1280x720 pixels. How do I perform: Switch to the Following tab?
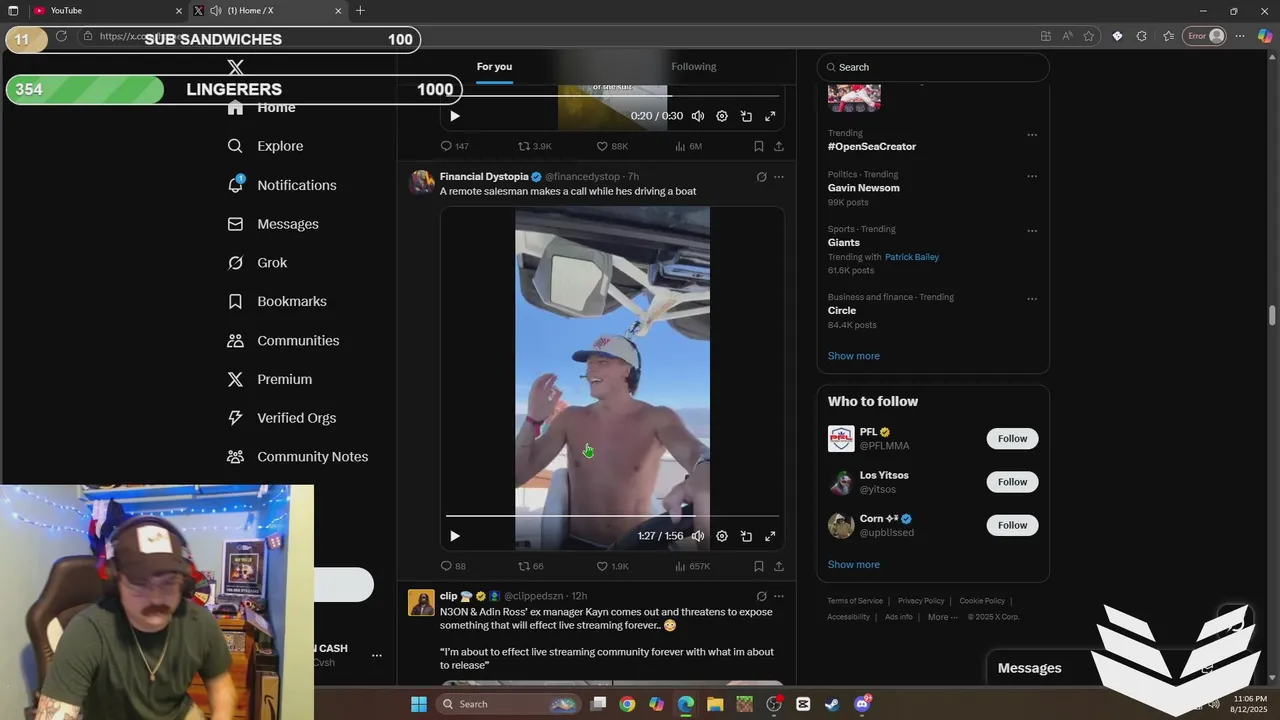[693, 67]
